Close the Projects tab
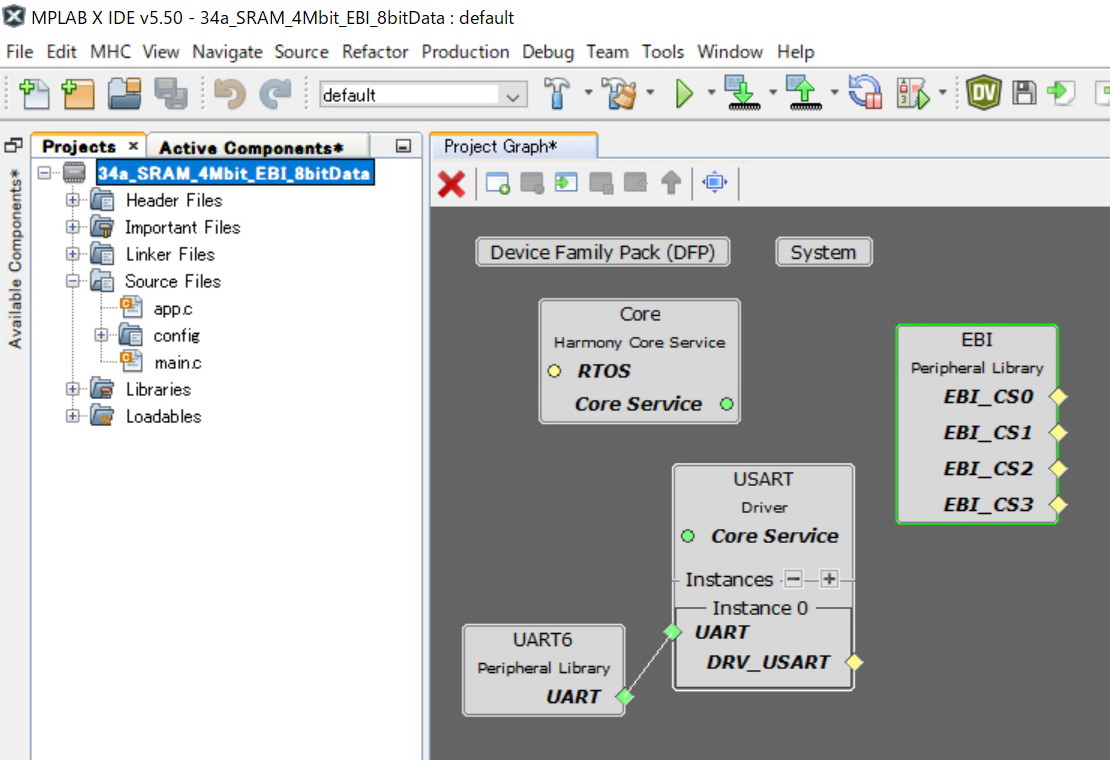This screenshot has height=760, width=1110. 133,146
